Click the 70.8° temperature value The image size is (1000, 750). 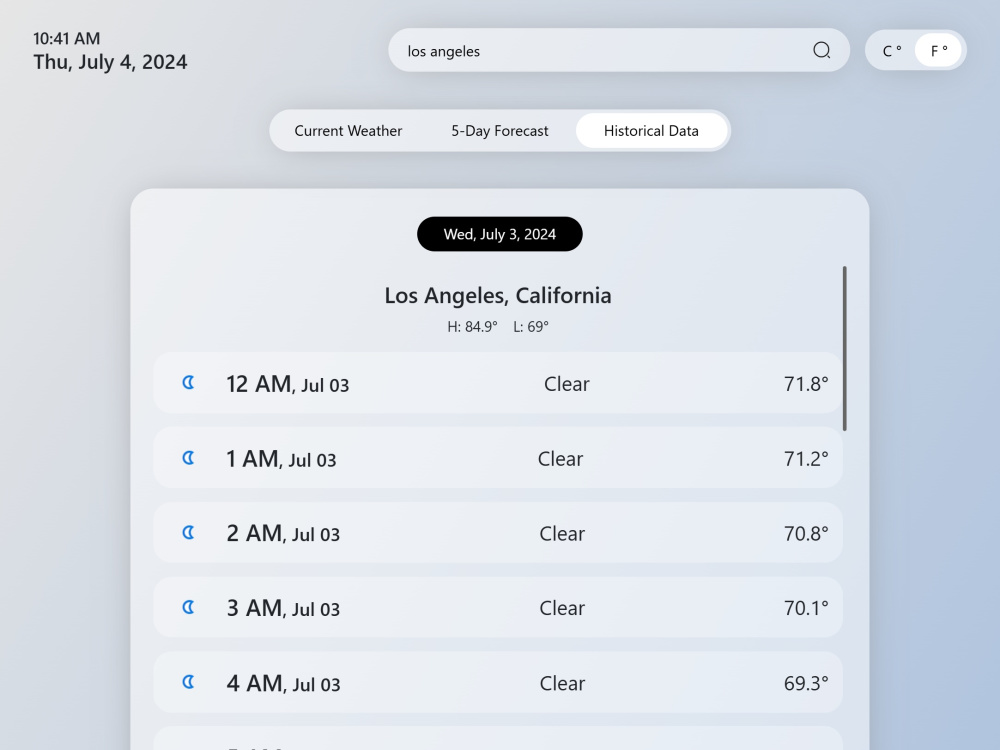(806, 533)
